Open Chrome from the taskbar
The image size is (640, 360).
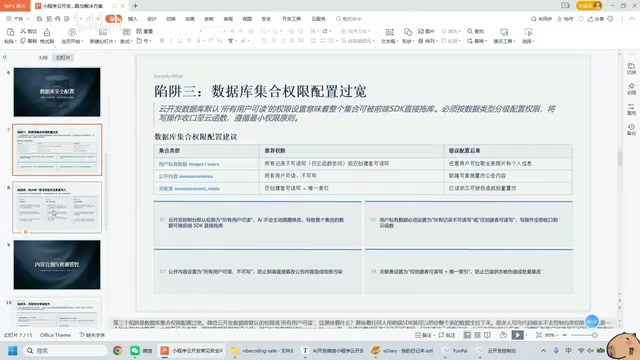tap(118, 351)
